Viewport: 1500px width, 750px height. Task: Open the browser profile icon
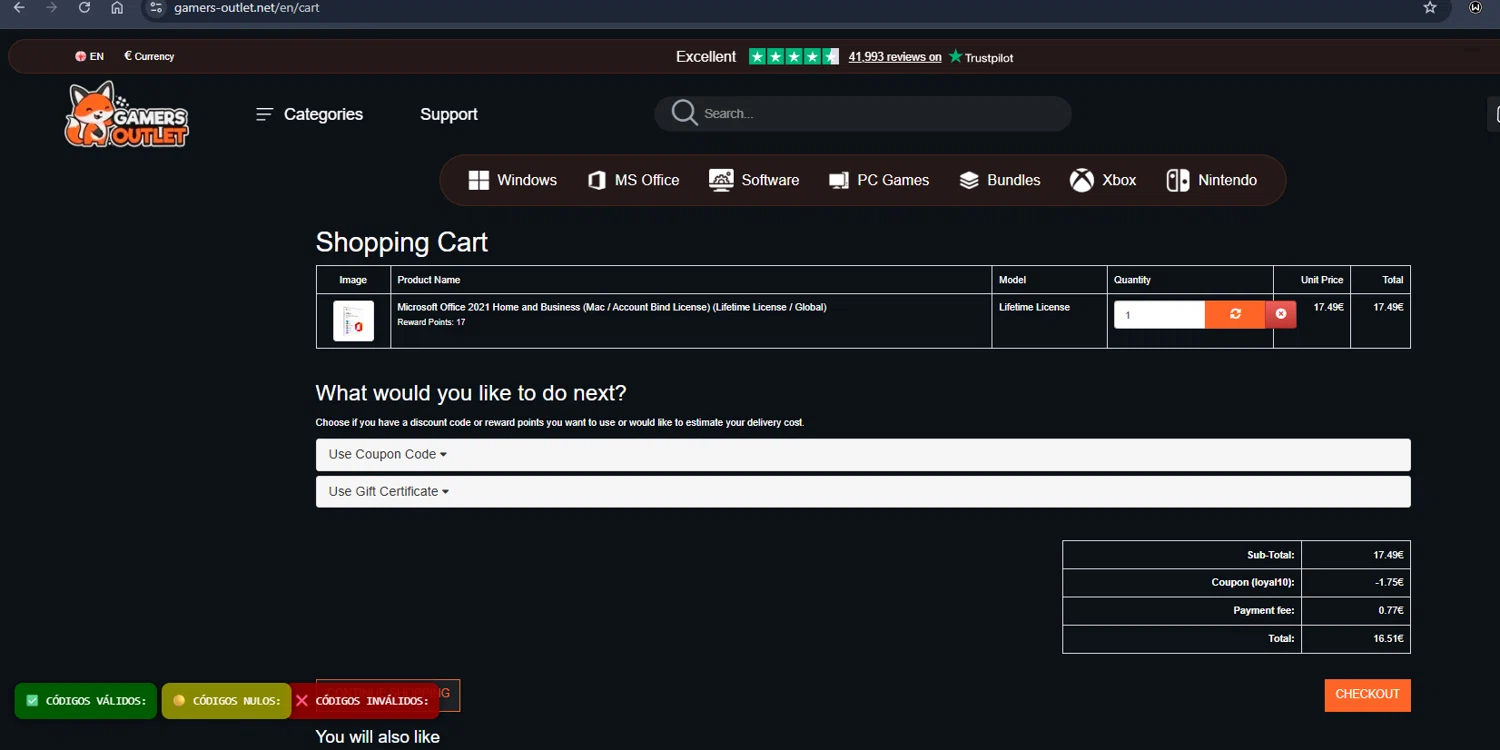tap(1475, 8)
